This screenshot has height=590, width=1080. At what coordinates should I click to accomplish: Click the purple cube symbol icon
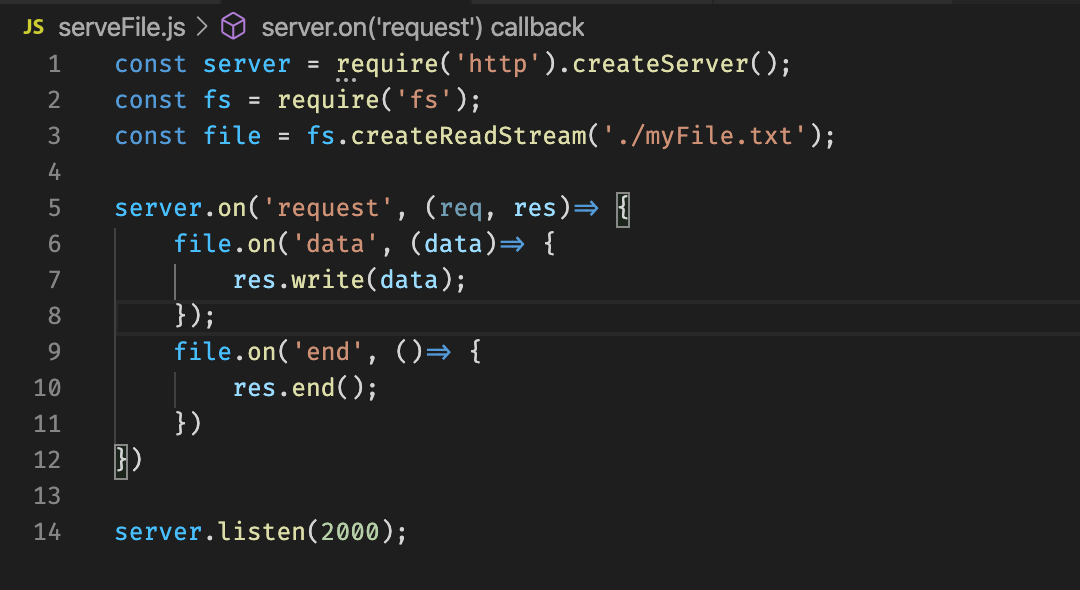tap(233, 27)
